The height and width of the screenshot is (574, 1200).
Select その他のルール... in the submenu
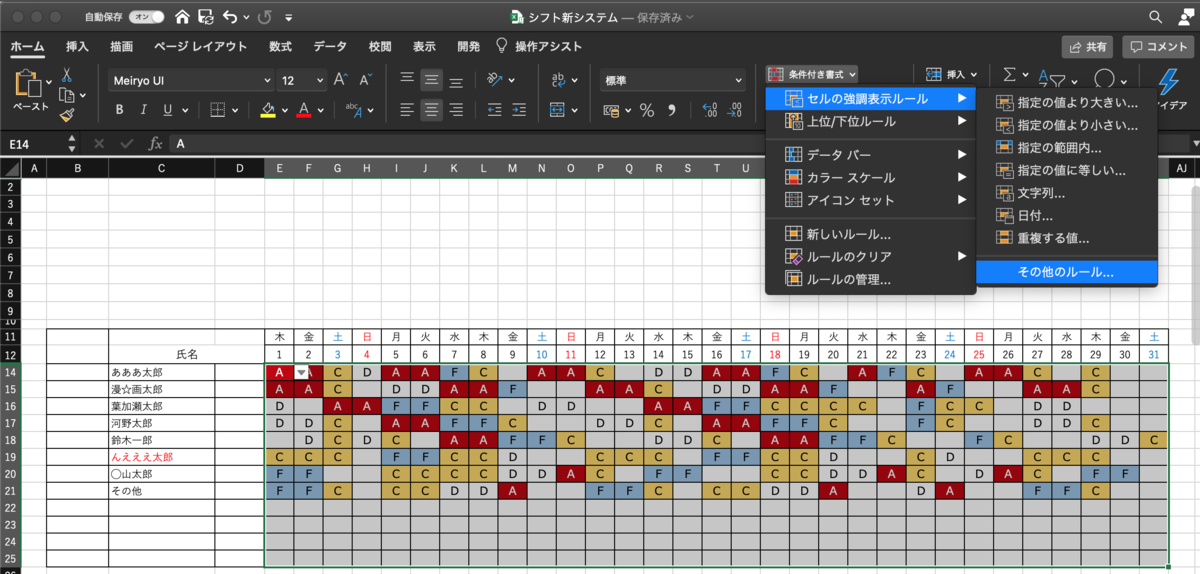pyautogui.click(x=1066, y=272)
